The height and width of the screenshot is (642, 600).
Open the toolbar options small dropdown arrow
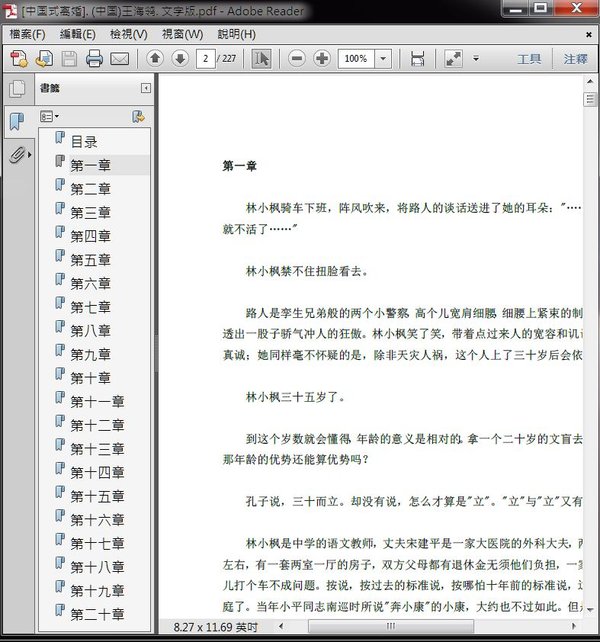click(x=476, y=59)
